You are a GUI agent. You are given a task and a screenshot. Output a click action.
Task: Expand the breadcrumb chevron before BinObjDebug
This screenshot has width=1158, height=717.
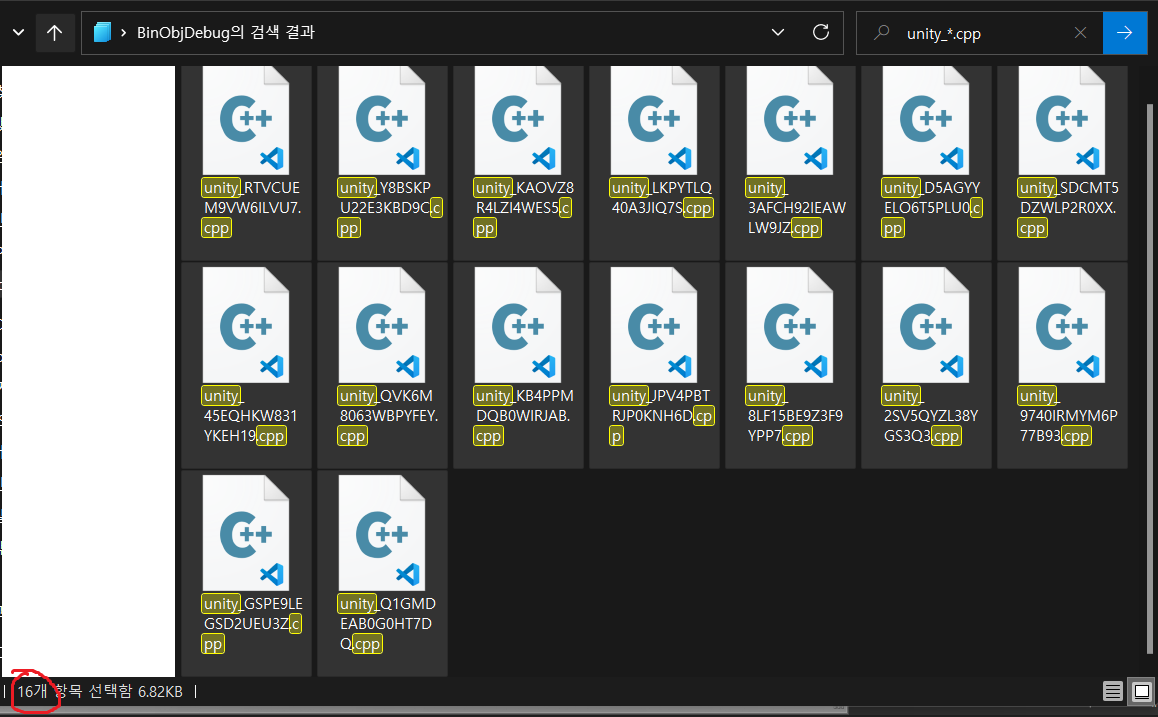coord(123,32)
